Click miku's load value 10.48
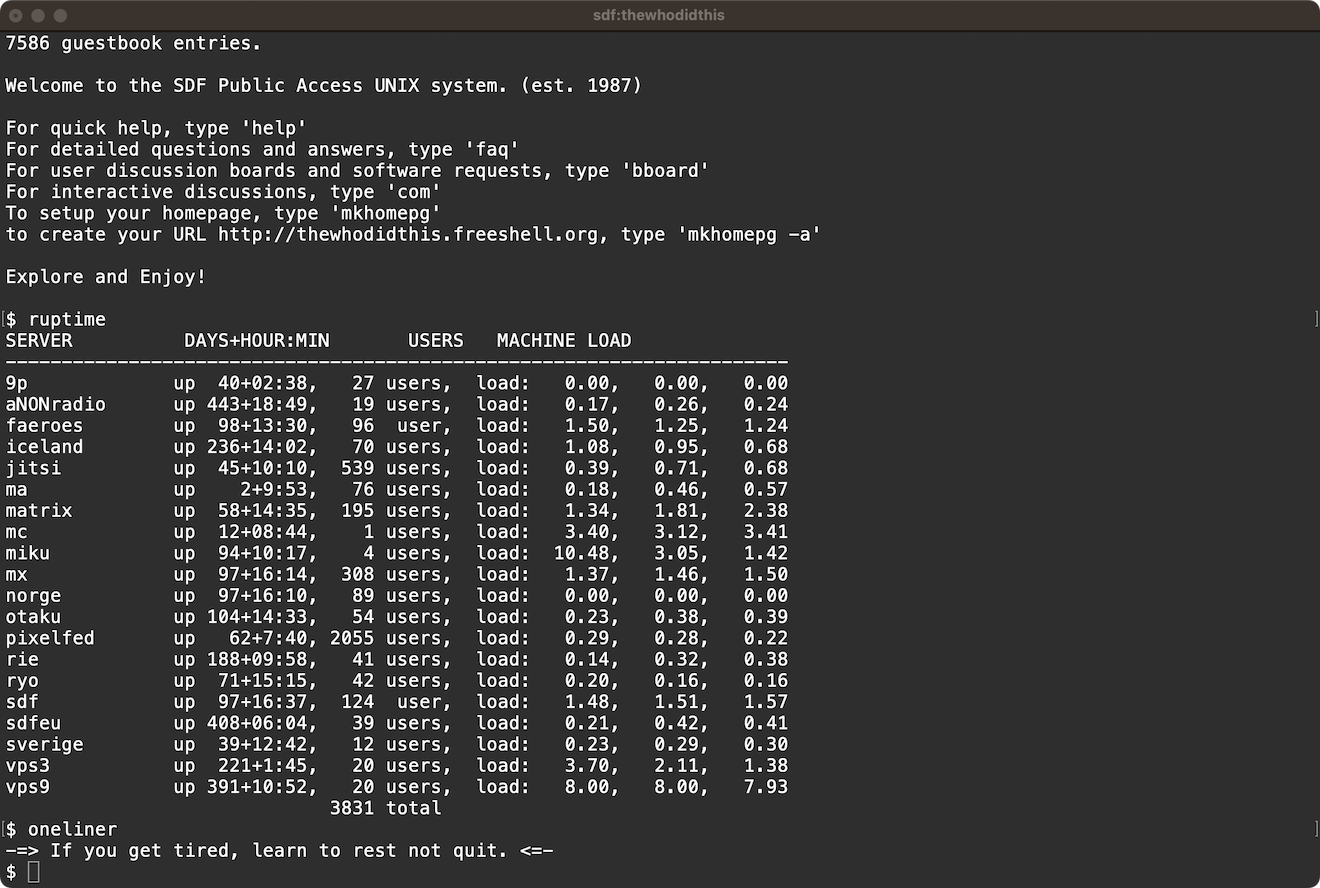The image size is (1320, 888). (x=582, y=553)
